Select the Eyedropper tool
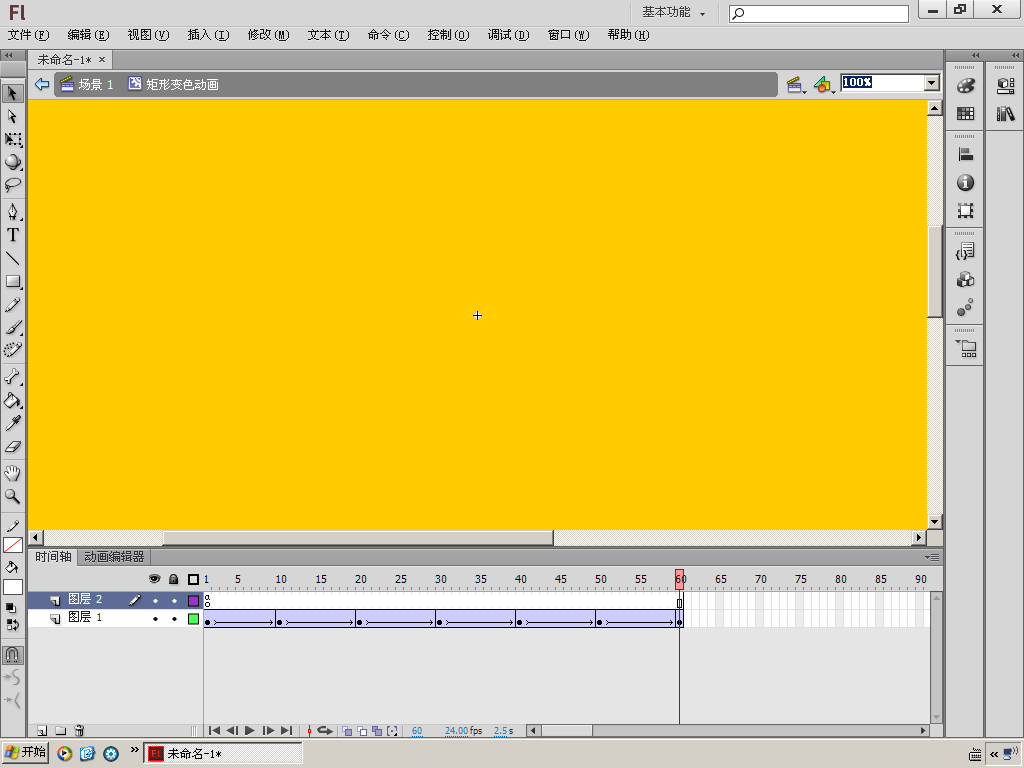 pos(12,424)
